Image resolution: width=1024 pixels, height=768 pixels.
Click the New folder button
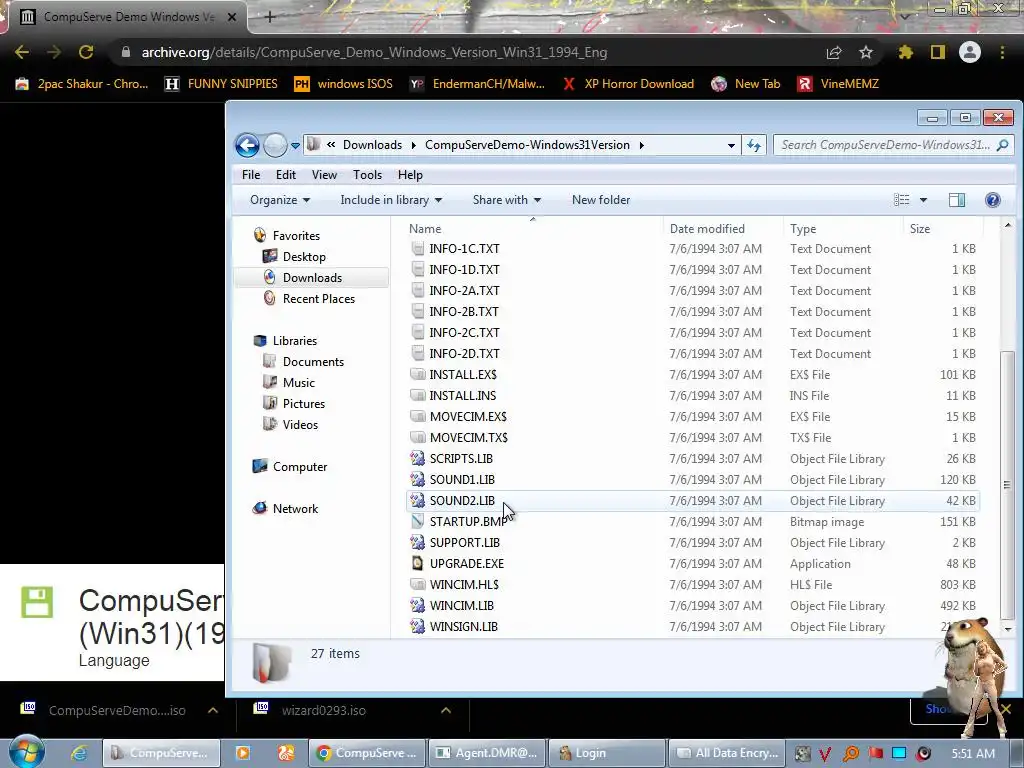[x=601, y=200]
